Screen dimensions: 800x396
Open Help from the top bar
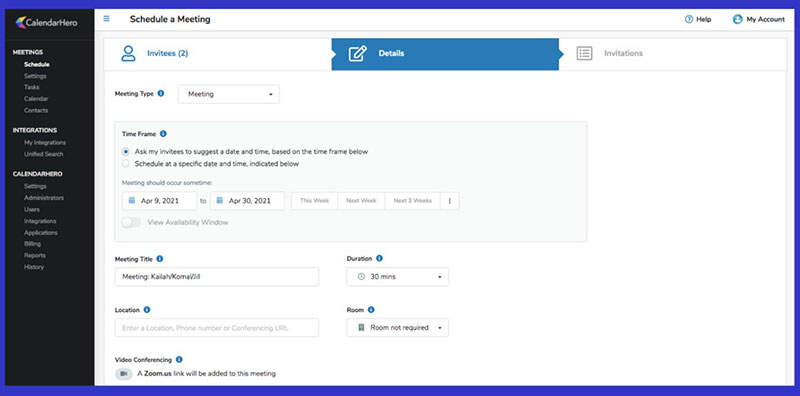tap(697, 19)
